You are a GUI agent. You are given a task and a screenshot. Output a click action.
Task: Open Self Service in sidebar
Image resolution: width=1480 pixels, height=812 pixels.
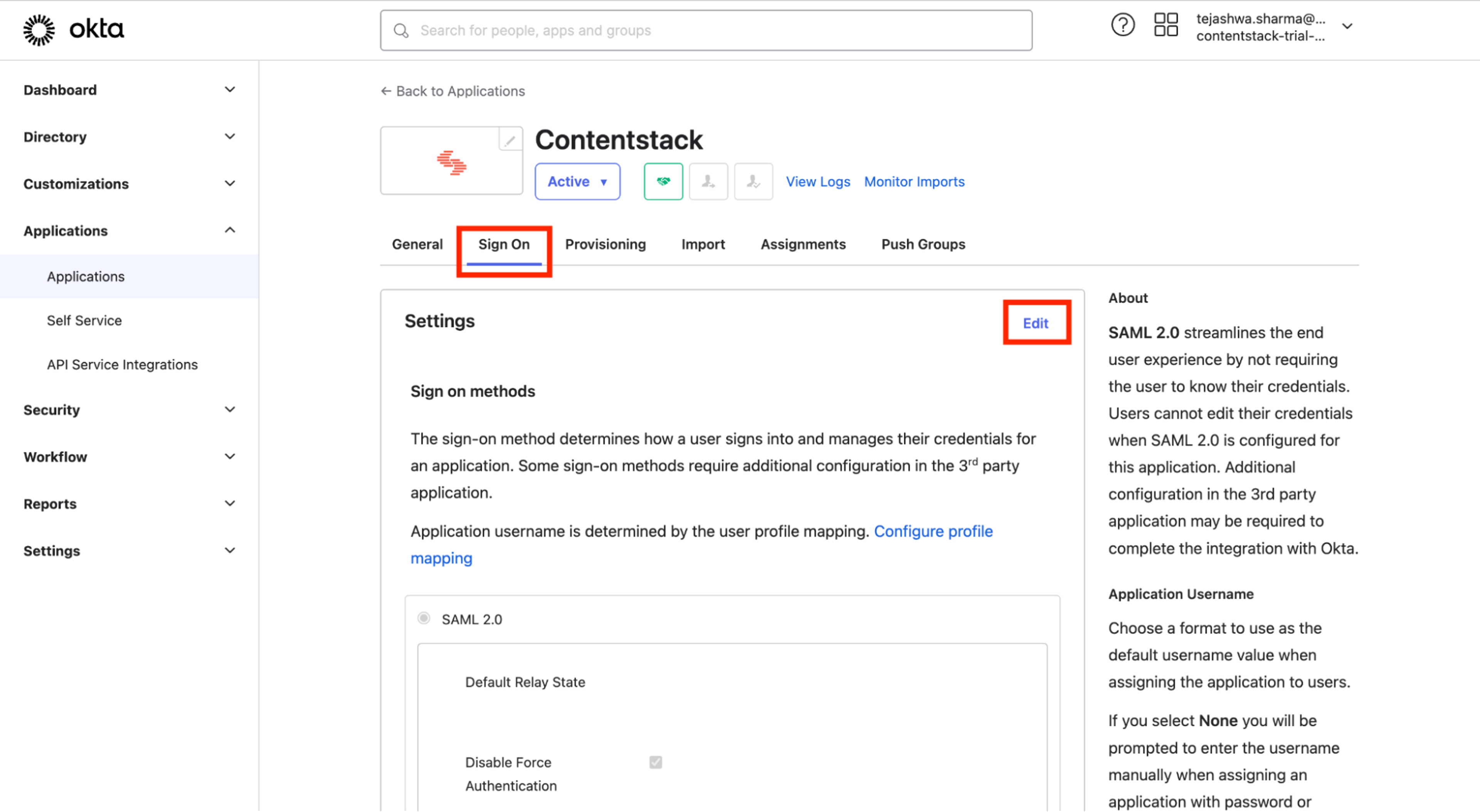(x=84, y=321)
